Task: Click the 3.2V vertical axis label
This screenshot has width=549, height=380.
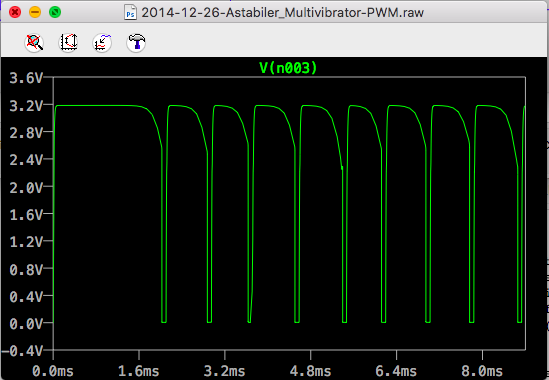Action: coord(26,105)
